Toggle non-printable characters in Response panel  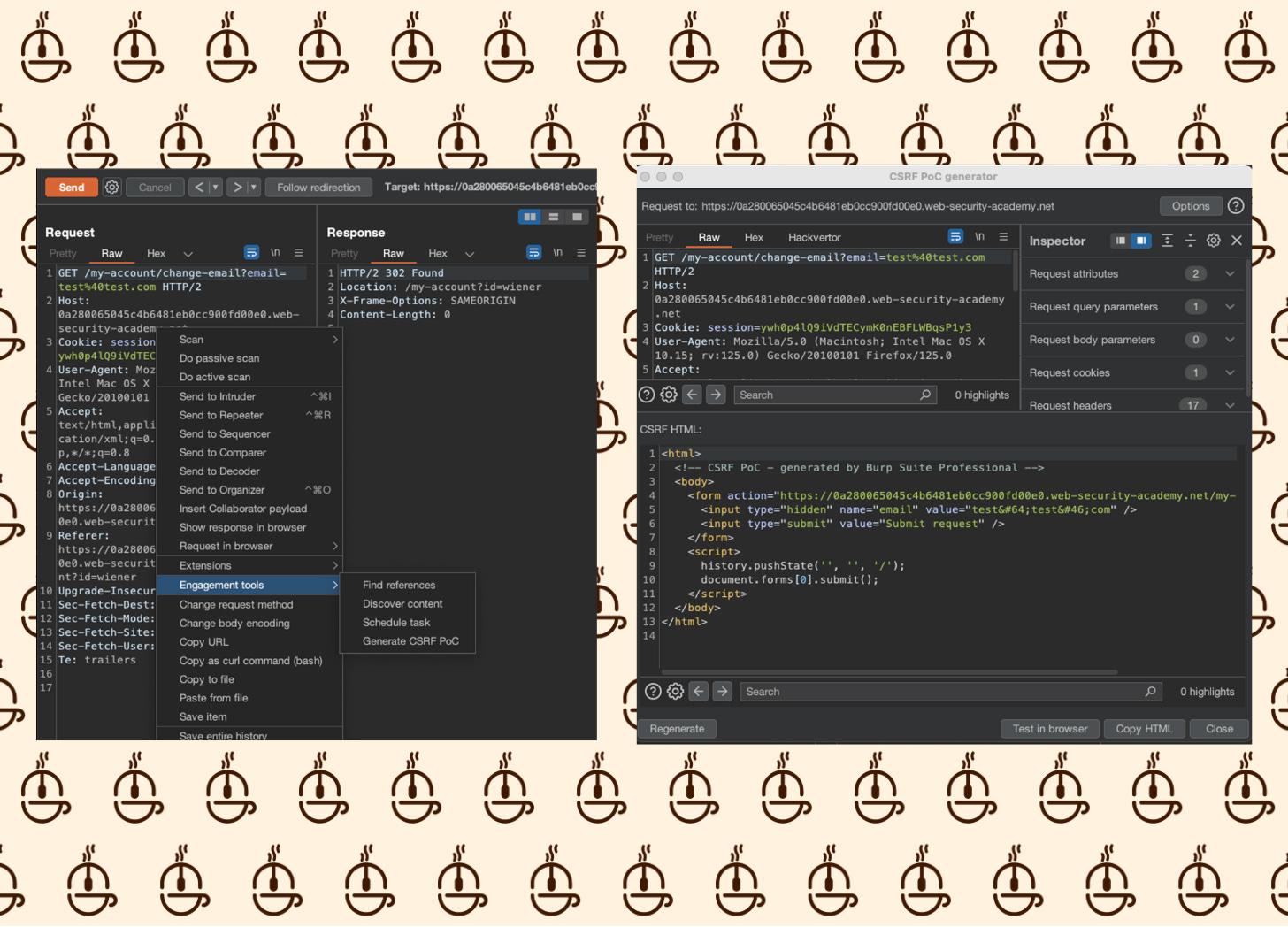pos(557,253)
